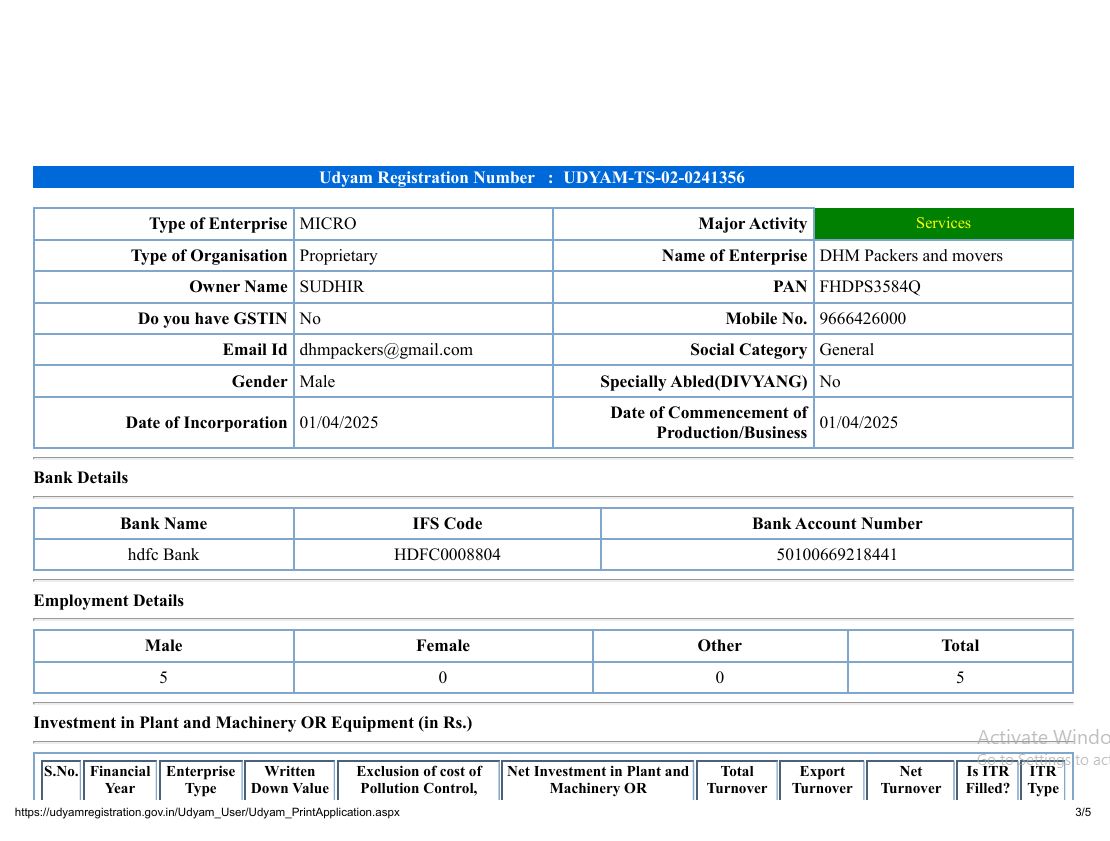
Task: Select the Financial Year column header
Action: point(120,780)
